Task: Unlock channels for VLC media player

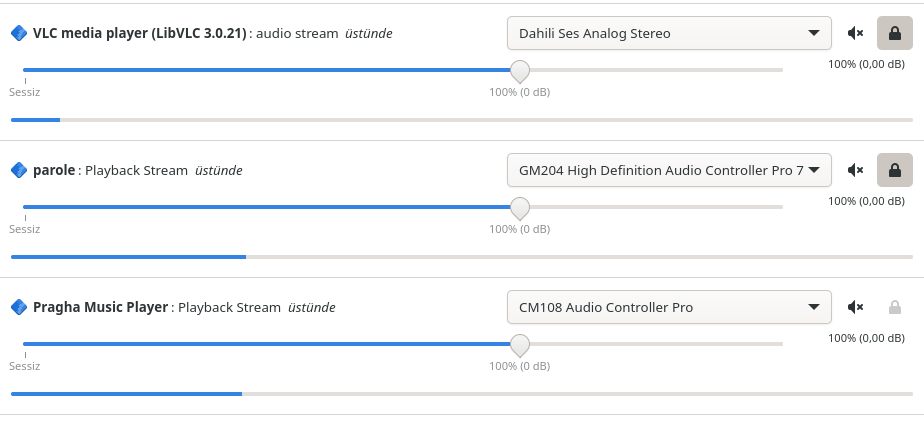Action: pyautogui.click(x=895, y=34)
